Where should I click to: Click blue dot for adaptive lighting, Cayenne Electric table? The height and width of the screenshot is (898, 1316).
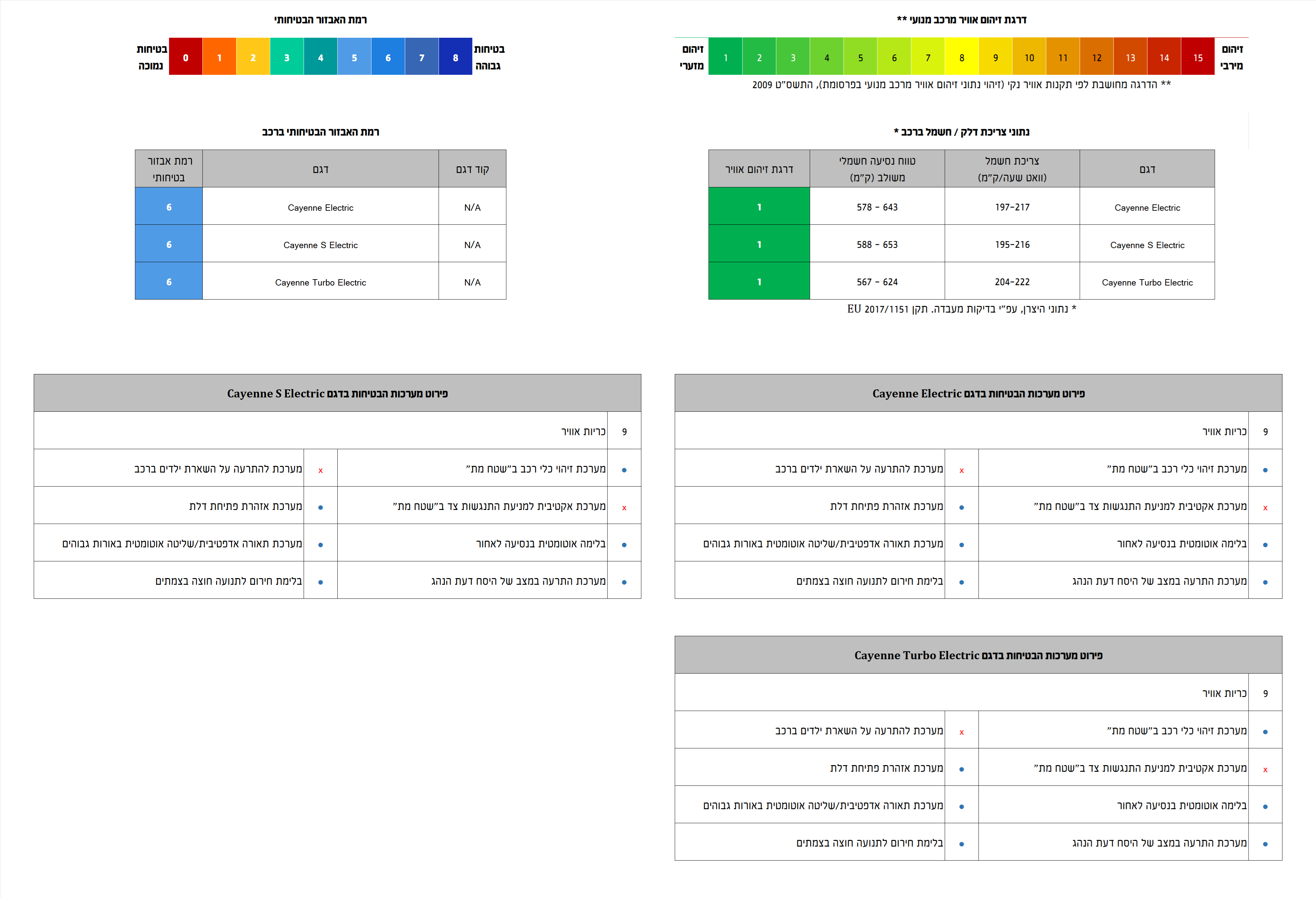pos(961,545)
